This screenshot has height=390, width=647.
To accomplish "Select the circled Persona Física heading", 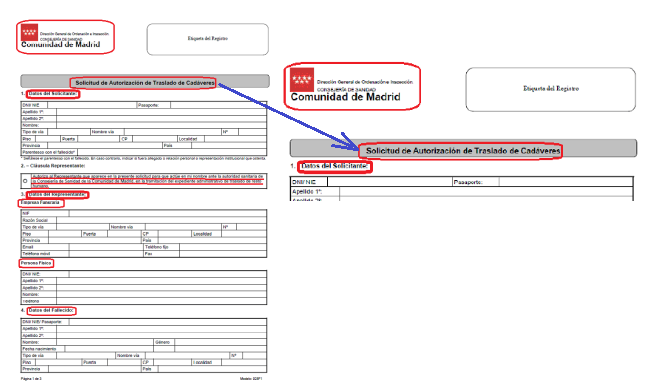I will (36, 263).
